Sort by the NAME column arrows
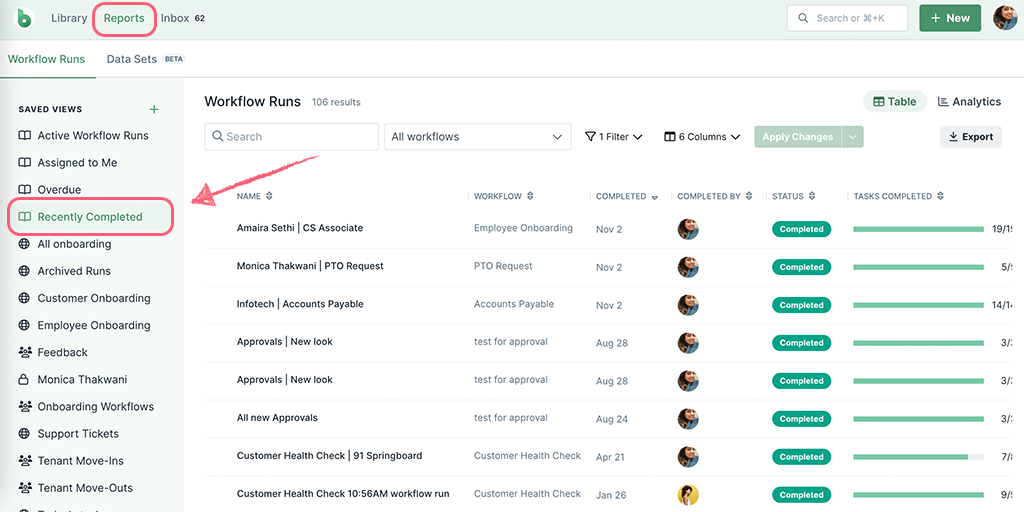The height and width of the screenshot is (512, 1024). pyautogui.click(x=269, y=196)
